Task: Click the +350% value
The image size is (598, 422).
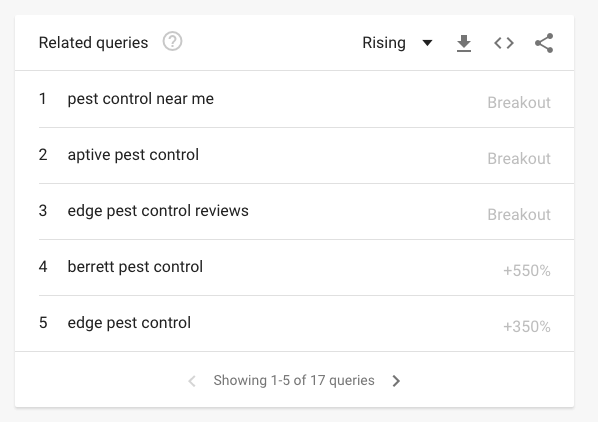Action: click(527, 327)
